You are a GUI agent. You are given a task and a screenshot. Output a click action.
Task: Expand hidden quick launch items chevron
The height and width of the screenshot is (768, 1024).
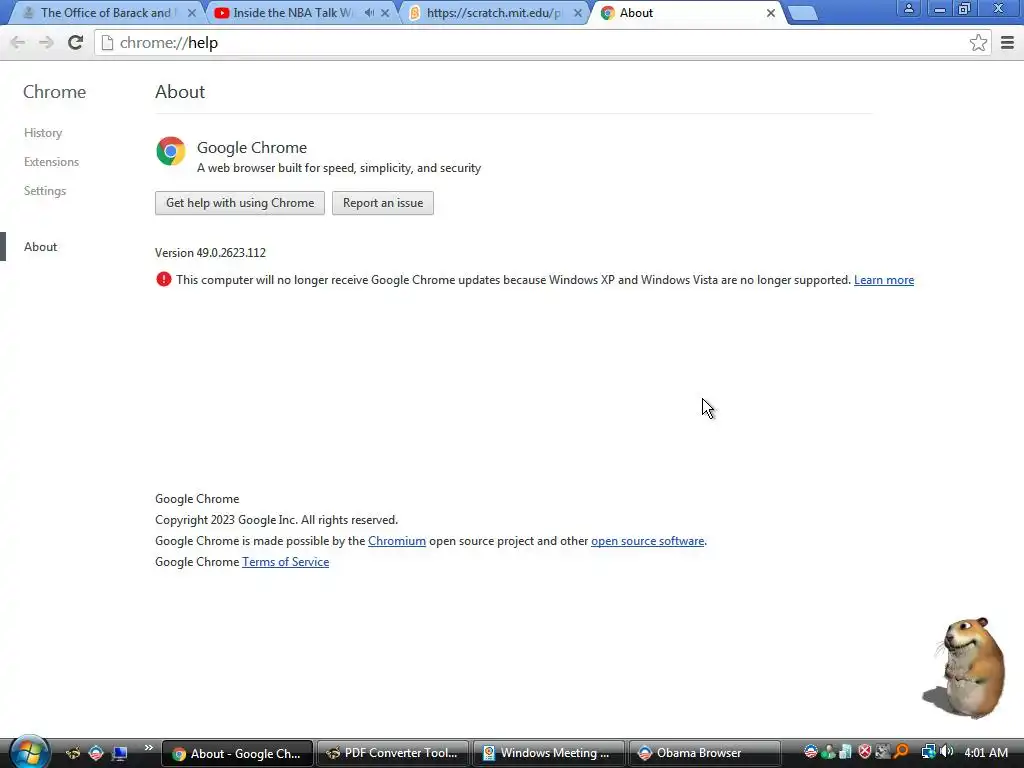pos(148,748)
